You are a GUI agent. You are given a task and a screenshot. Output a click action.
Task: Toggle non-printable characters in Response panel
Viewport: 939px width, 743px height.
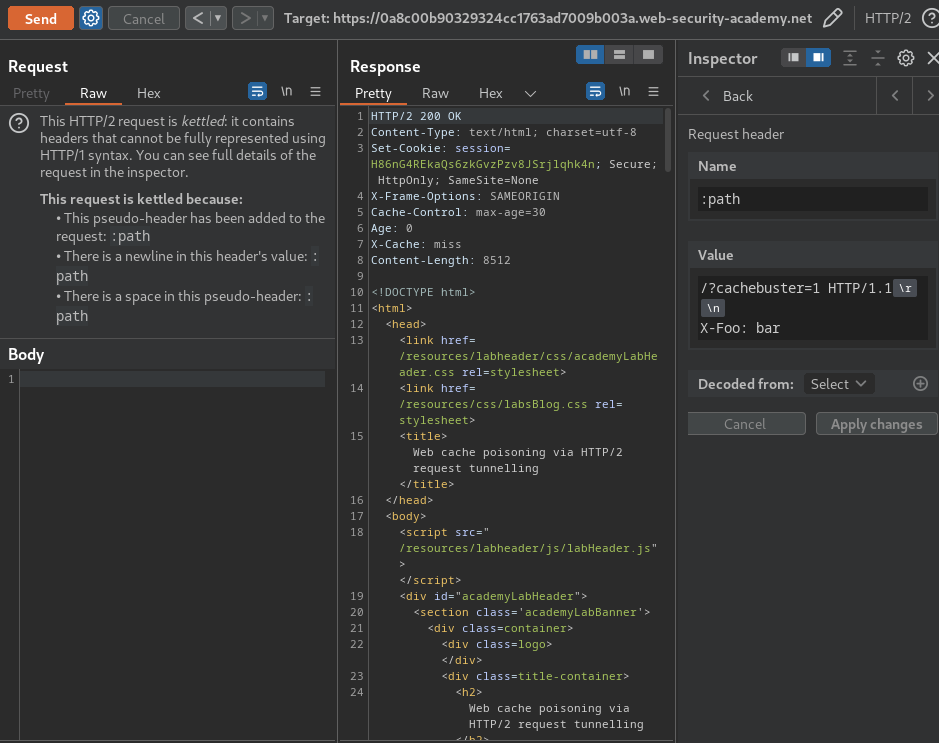coord(625,92)
